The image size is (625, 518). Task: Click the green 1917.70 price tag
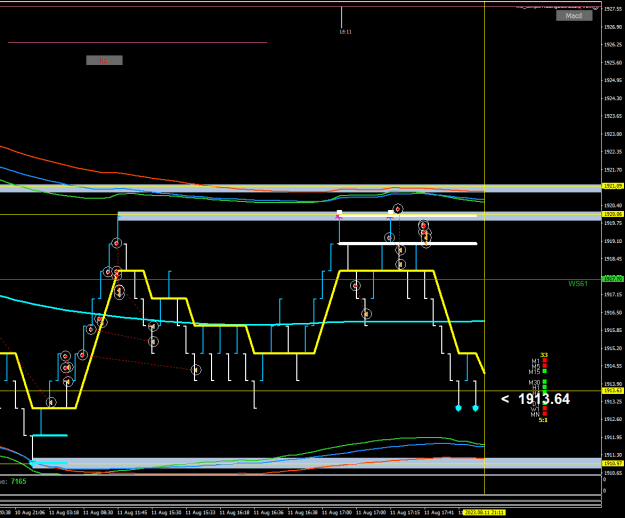pyautogui.click(x=613, y=279)
